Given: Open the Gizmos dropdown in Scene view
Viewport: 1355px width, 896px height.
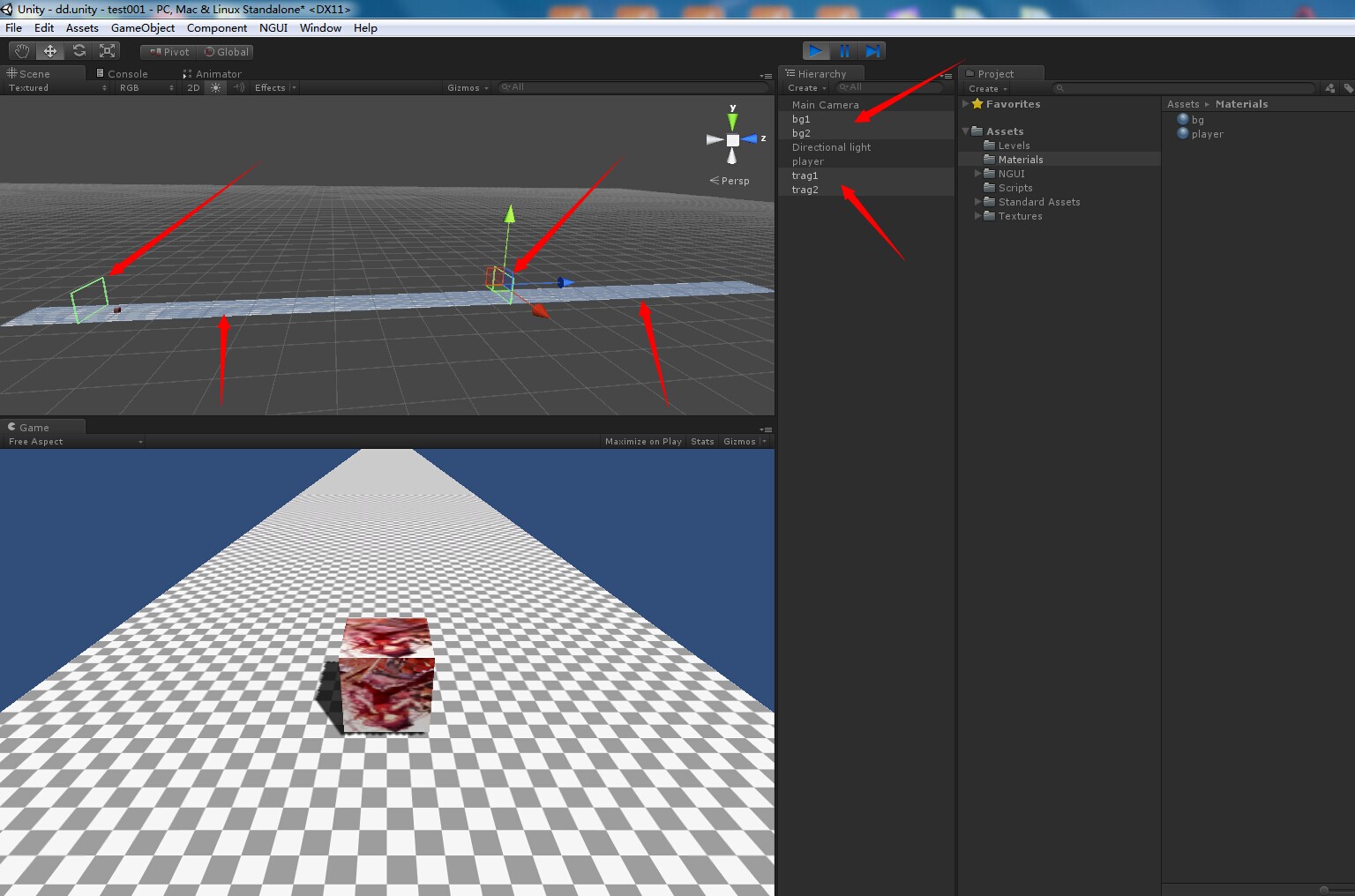Looking at the screenshot, I should pos(467,87).
